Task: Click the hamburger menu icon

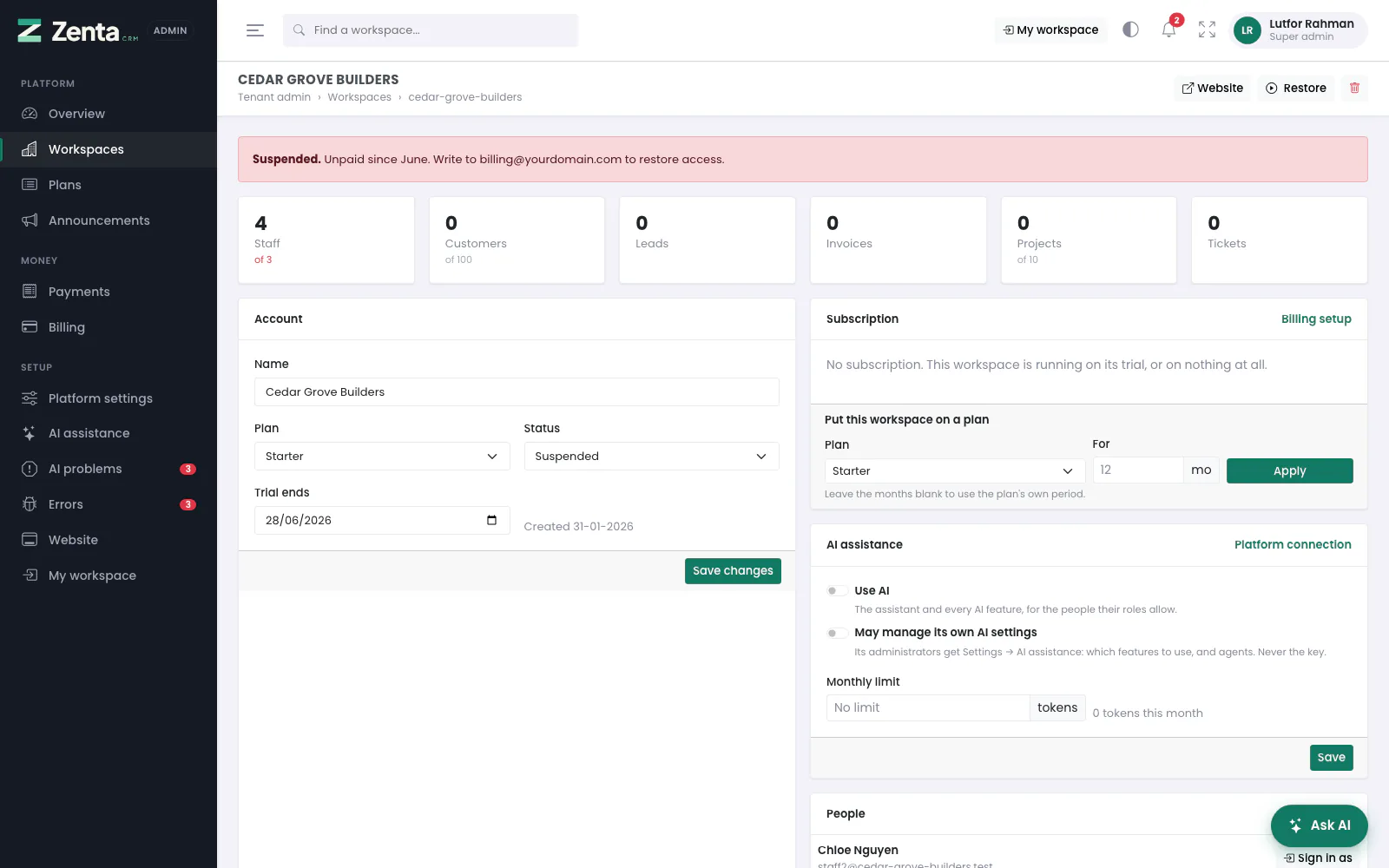Action: (x=254, y=30)
